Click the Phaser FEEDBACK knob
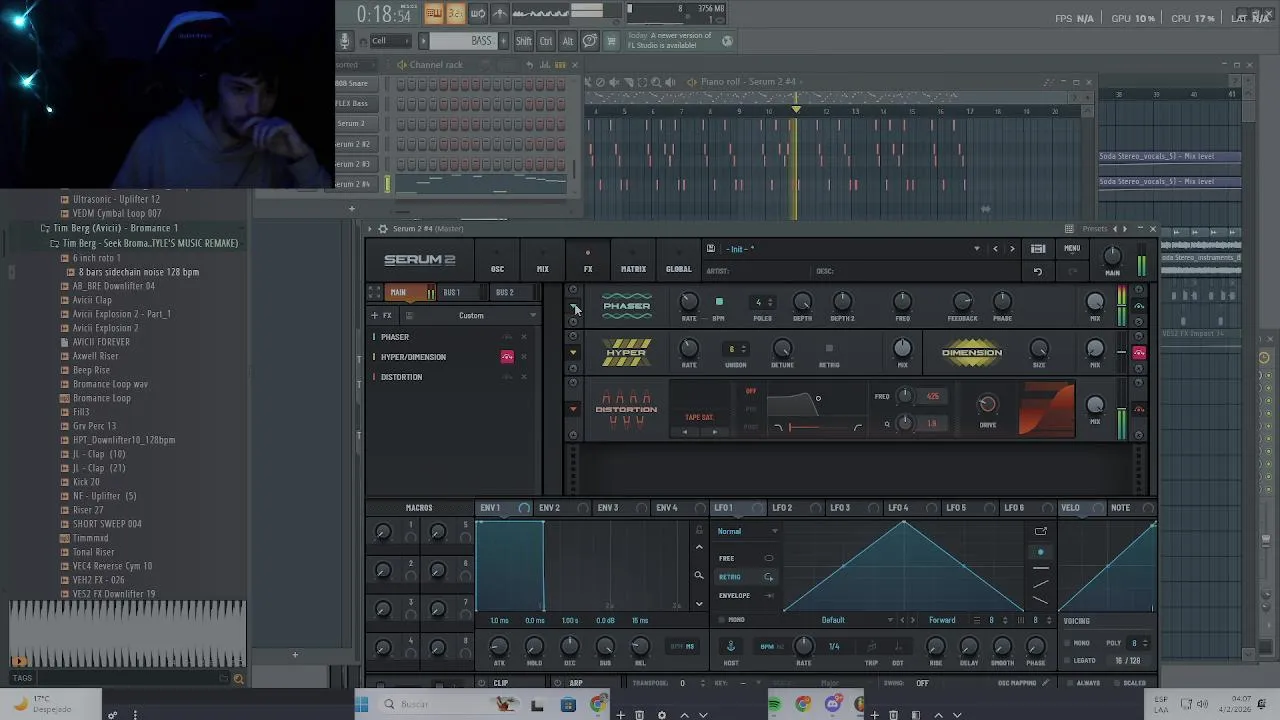This screenshot has height=720, width=1280. point(962,302)
